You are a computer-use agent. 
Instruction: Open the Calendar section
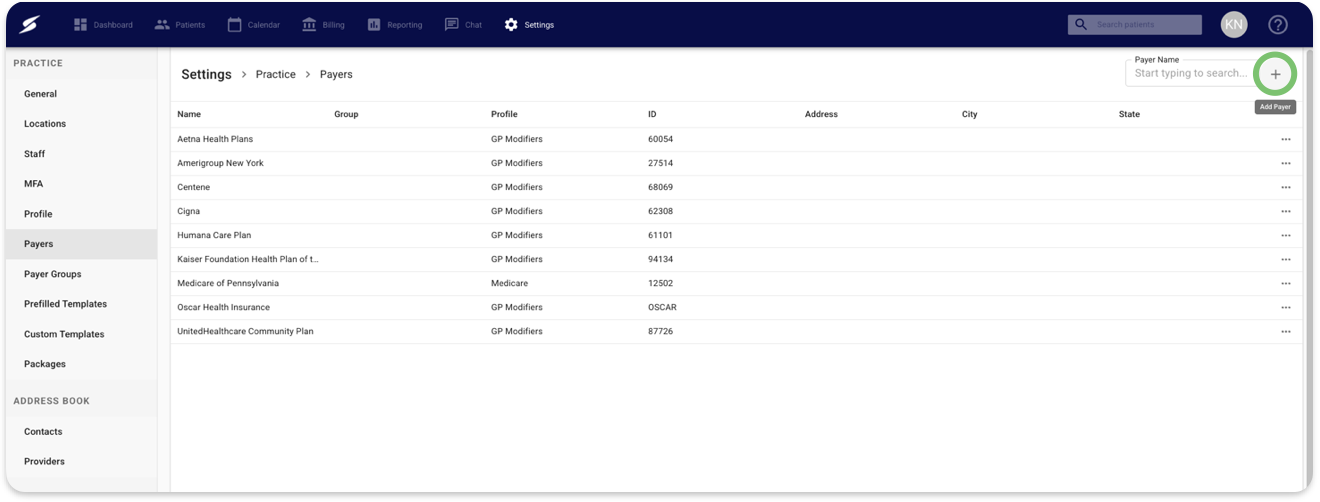coord(254,24)
